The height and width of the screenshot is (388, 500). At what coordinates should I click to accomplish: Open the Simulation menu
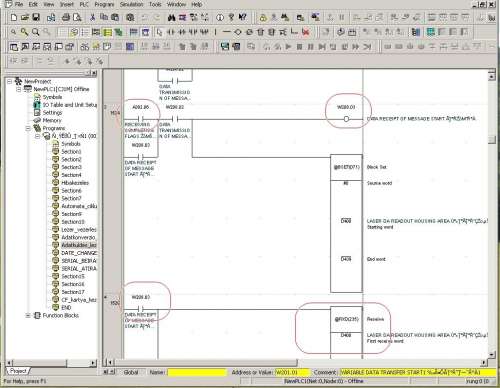click(x=131, y=4)
